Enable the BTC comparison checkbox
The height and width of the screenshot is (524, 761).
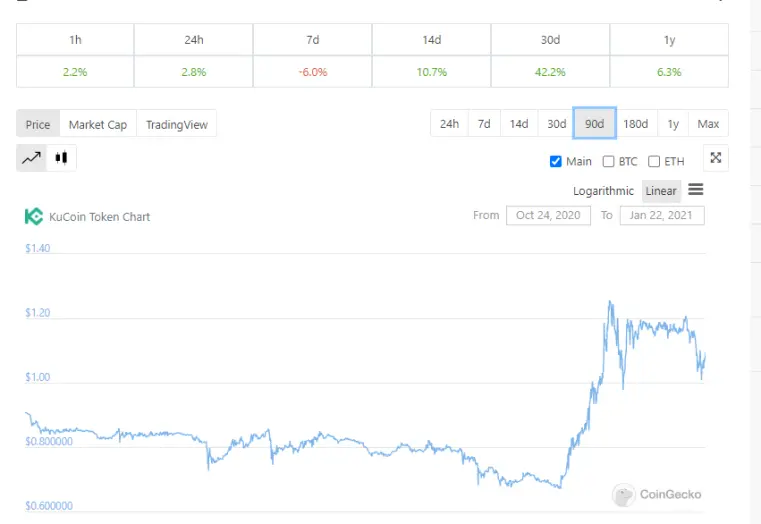(608, 162)
